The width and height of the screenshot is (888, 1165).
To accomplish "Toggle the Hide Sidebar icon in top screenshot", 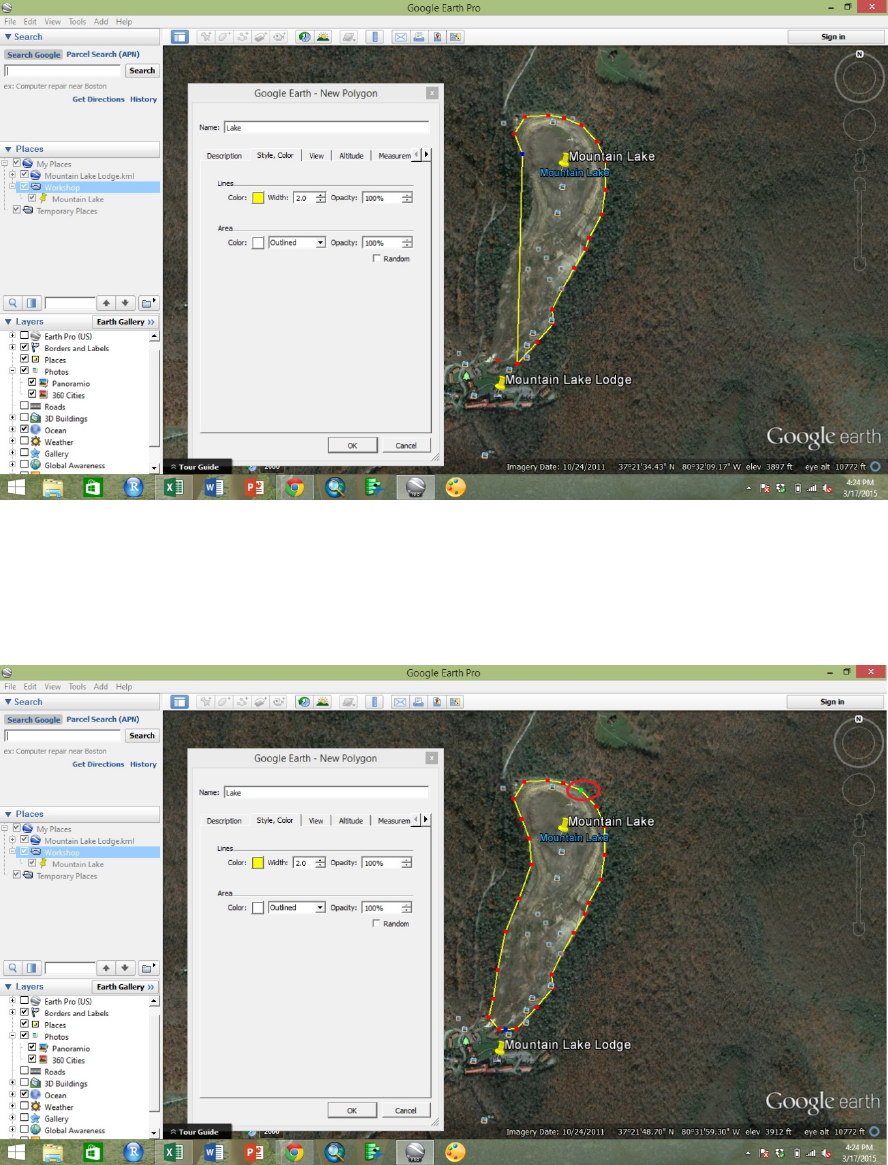I will click(179, 36).
